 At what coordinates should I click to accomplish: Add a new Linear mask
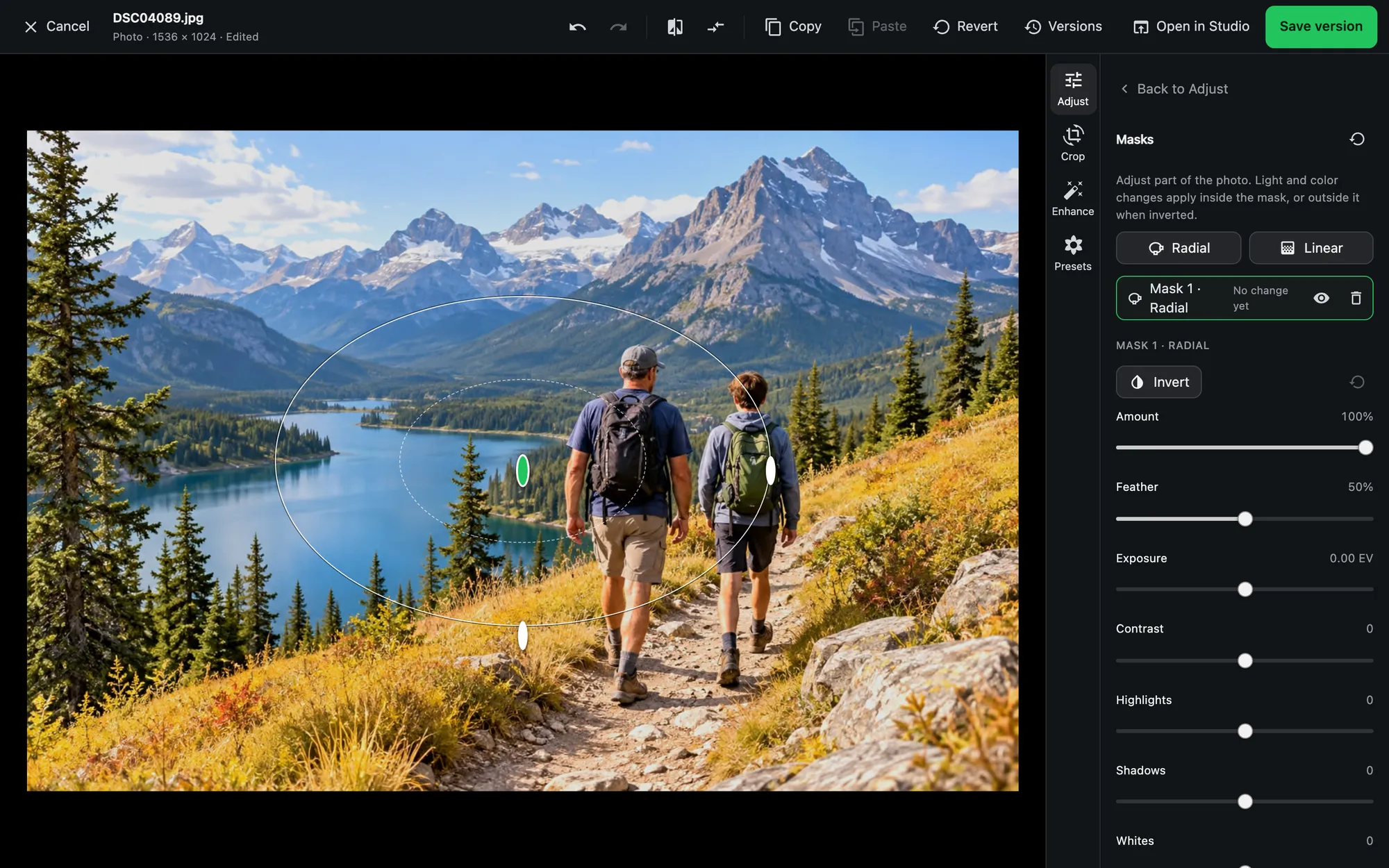[1311, 248]
